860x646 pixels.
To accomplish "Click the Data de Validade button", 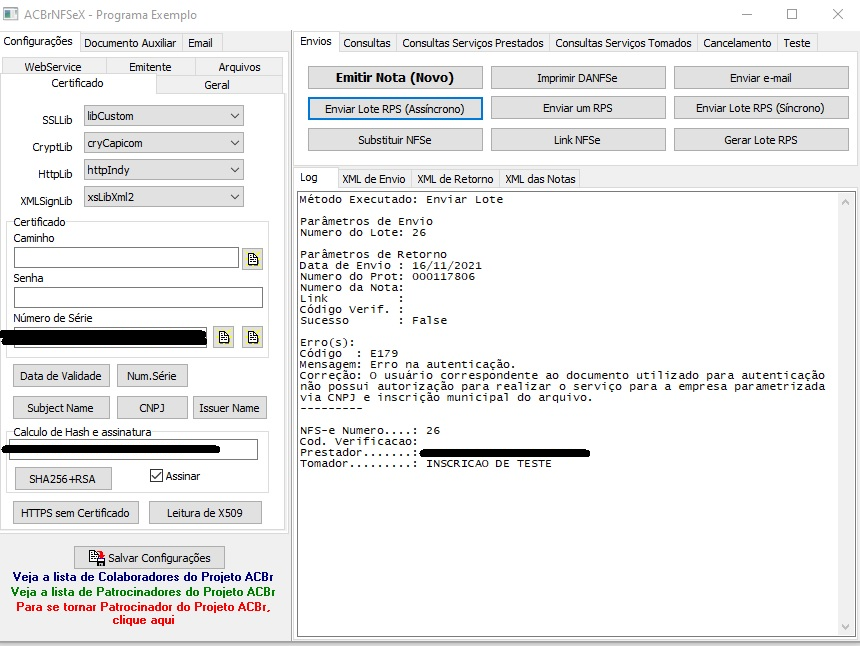I will tap(61, 376).
